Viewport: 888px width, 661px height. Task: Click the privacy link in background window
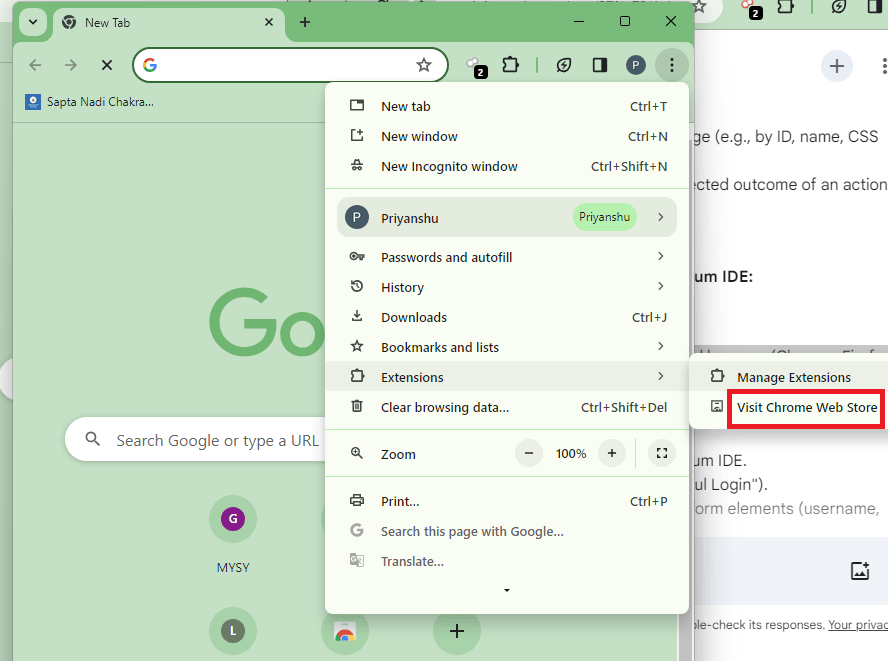pos(857,625)
